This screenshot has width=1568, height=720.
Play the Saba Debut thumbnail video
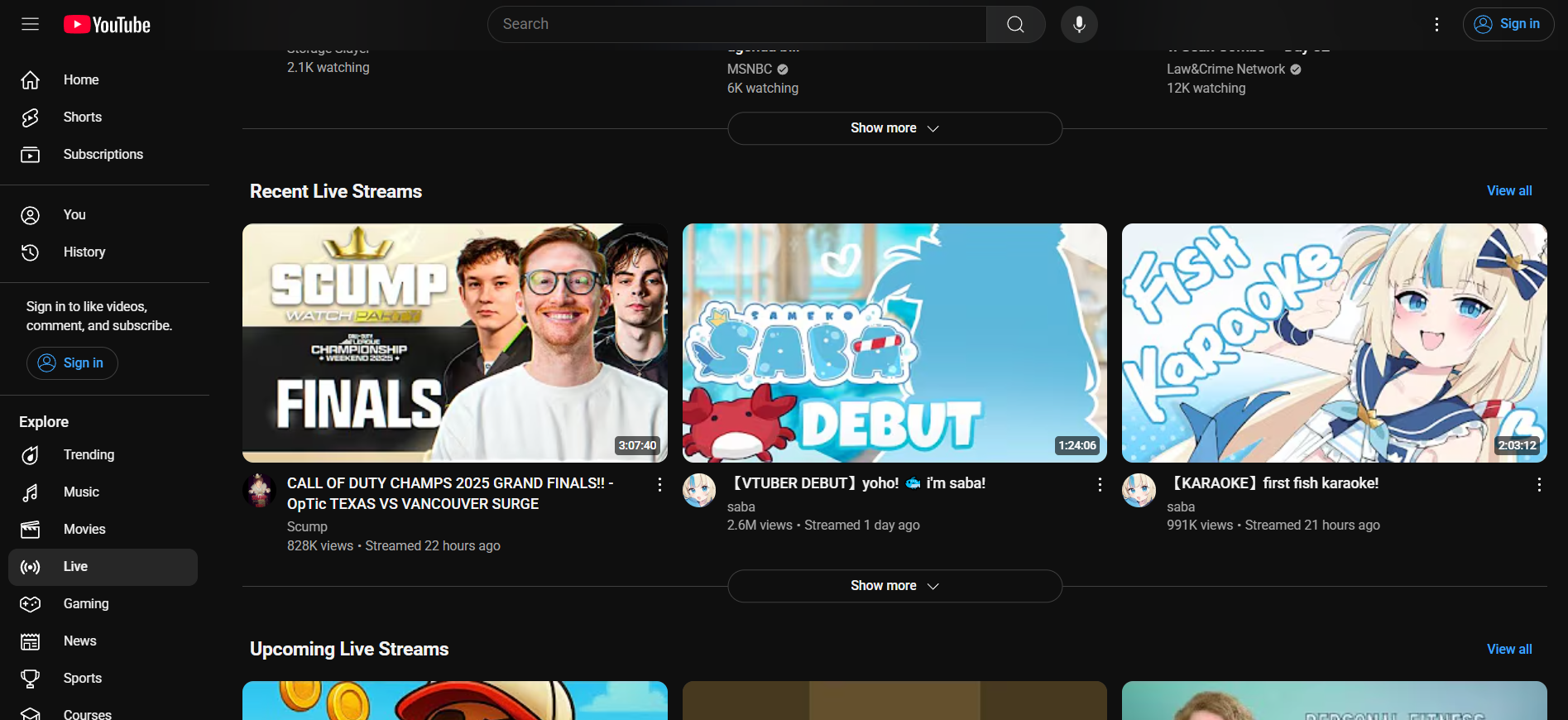pos(894,343)
